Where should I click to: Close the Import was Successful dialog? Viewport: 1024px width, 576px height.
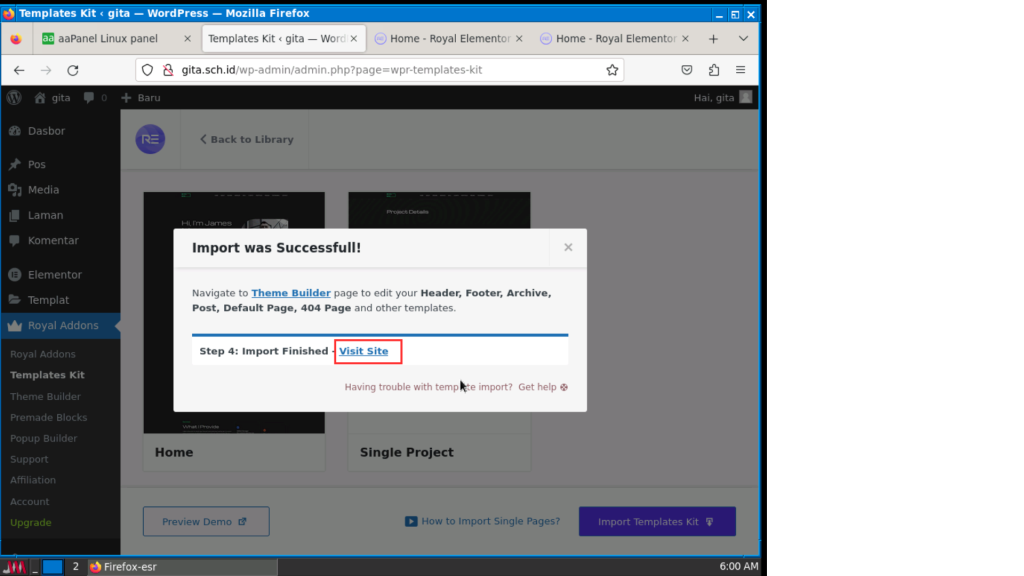(x=568, y=247)
